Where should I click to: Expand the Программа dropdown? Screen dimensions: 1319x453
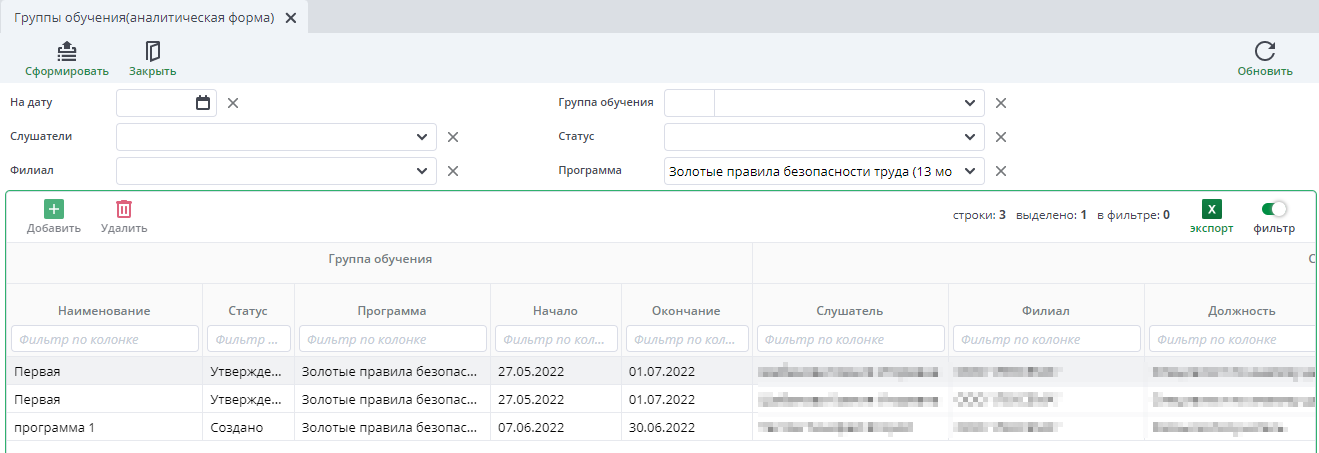click(969, 171)
